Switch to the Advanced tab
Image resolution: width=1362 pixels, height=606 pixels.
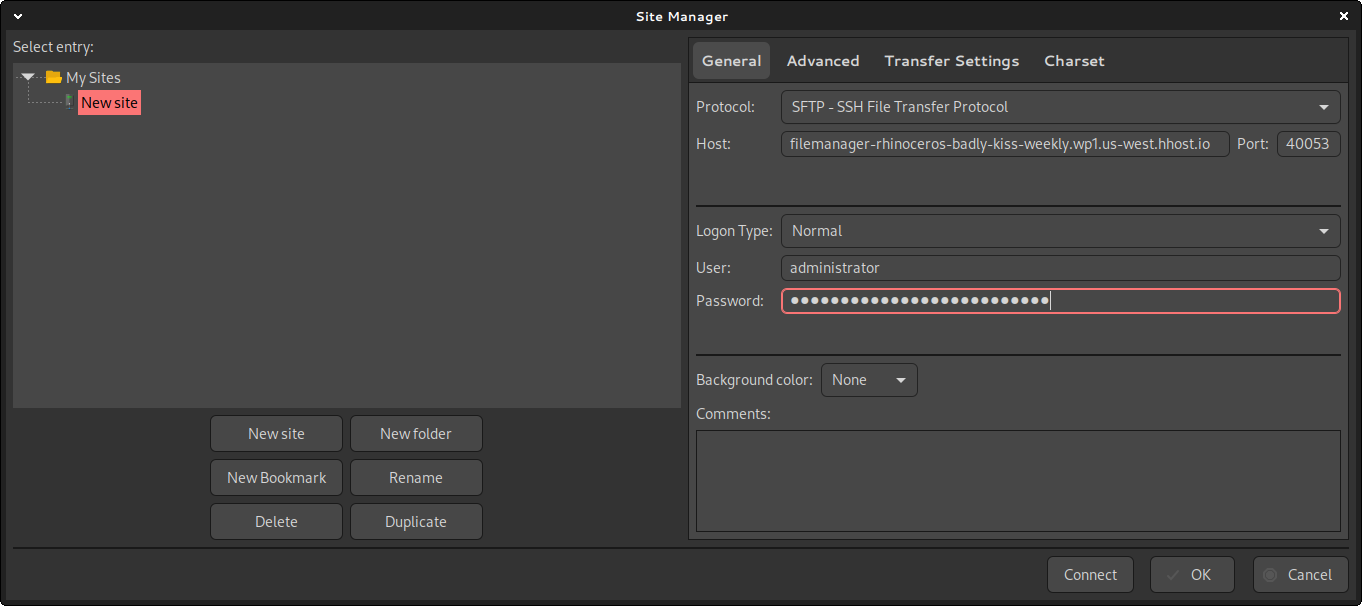click(822, 61)
